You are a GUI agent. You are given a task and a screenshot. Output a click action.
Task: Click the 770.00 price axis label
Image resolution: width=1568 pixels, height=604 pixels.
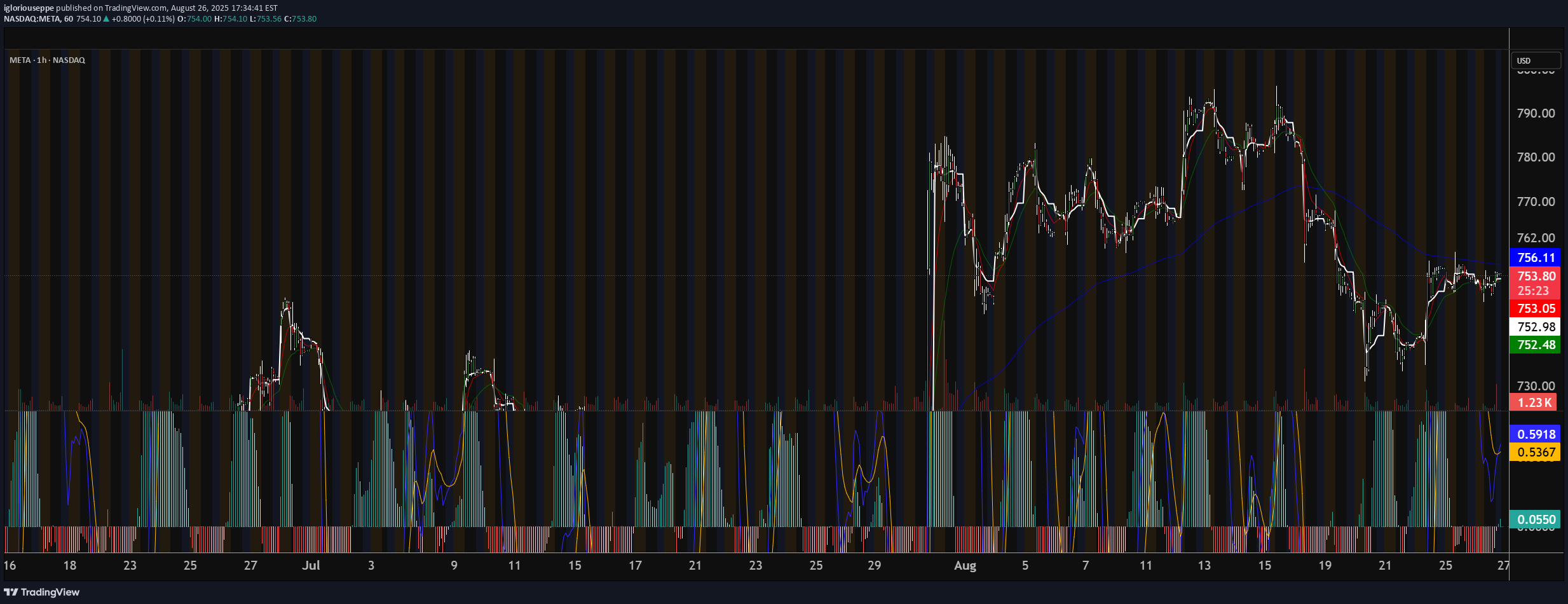pyautogui.click(x=1536, y=202)
